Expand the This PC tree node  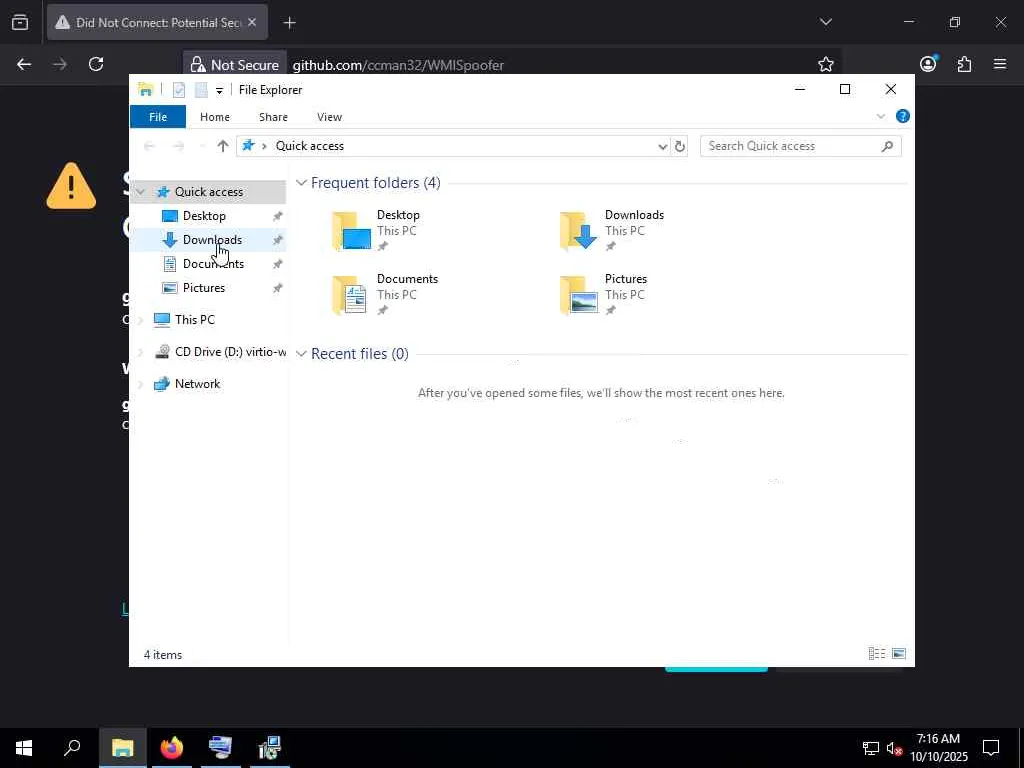click(x=140, y=320)
